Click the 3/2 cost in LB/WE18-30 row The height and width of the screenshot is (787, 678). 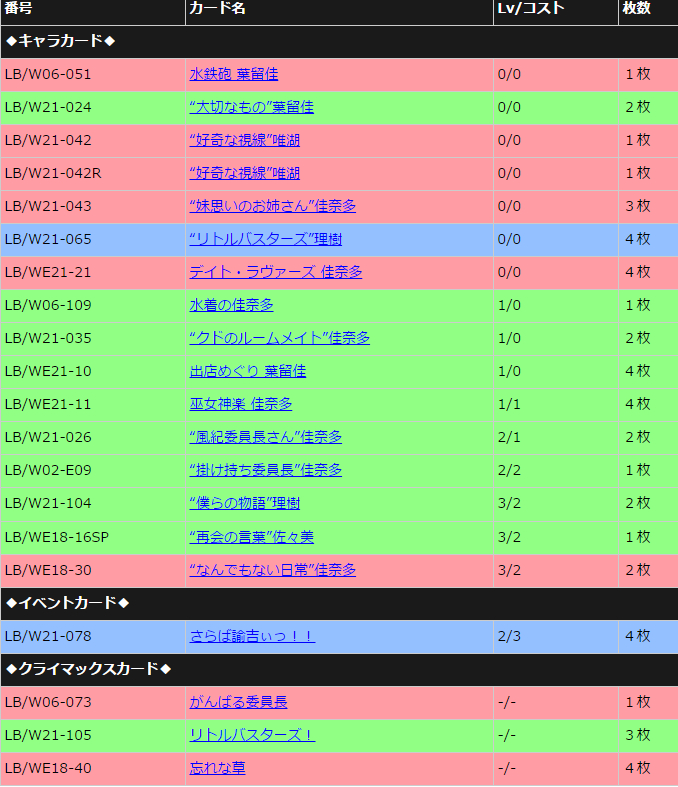[509, 571]
